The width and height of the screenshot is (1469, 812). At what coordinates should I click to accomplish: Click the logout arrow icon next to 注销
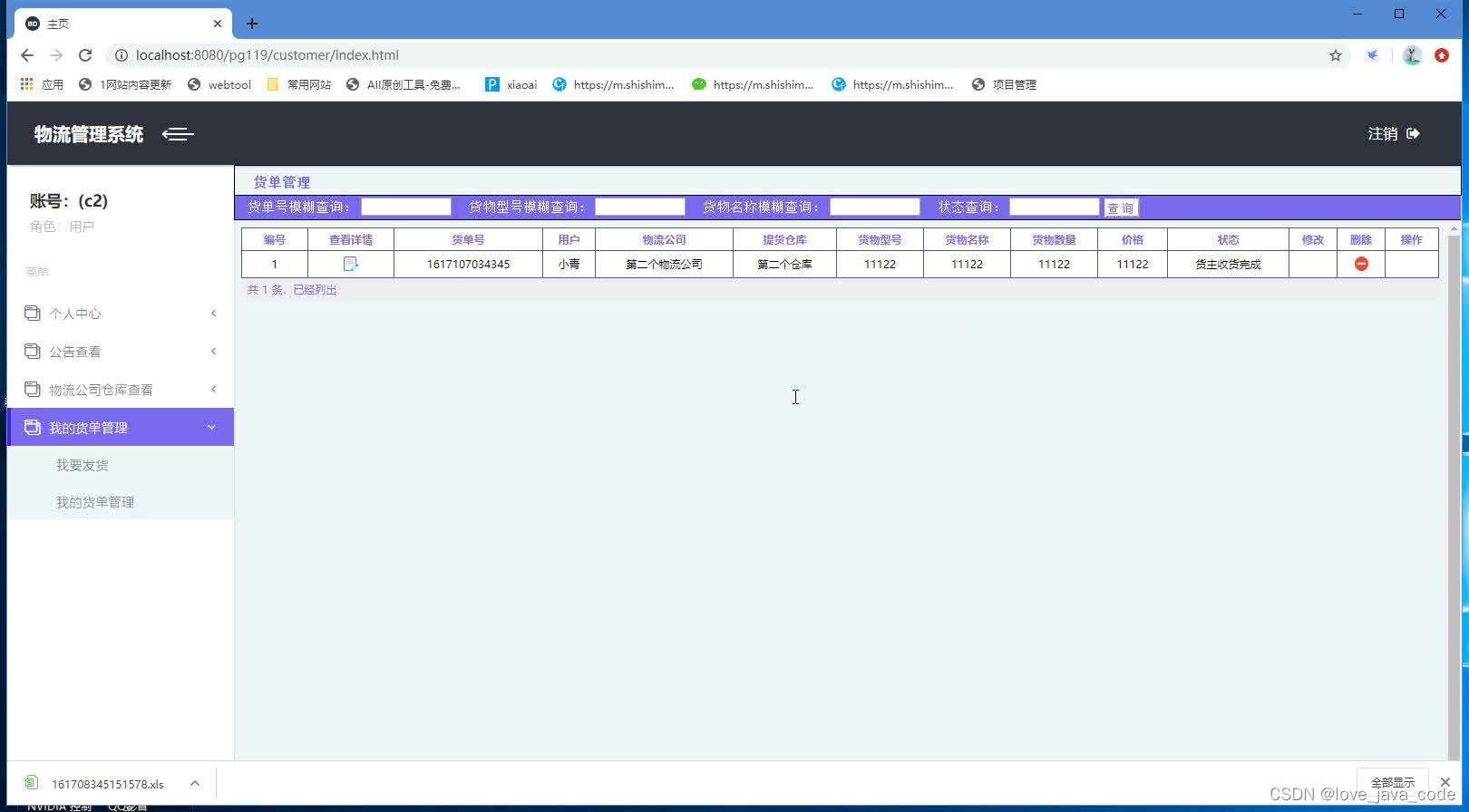coord(1413,133)
